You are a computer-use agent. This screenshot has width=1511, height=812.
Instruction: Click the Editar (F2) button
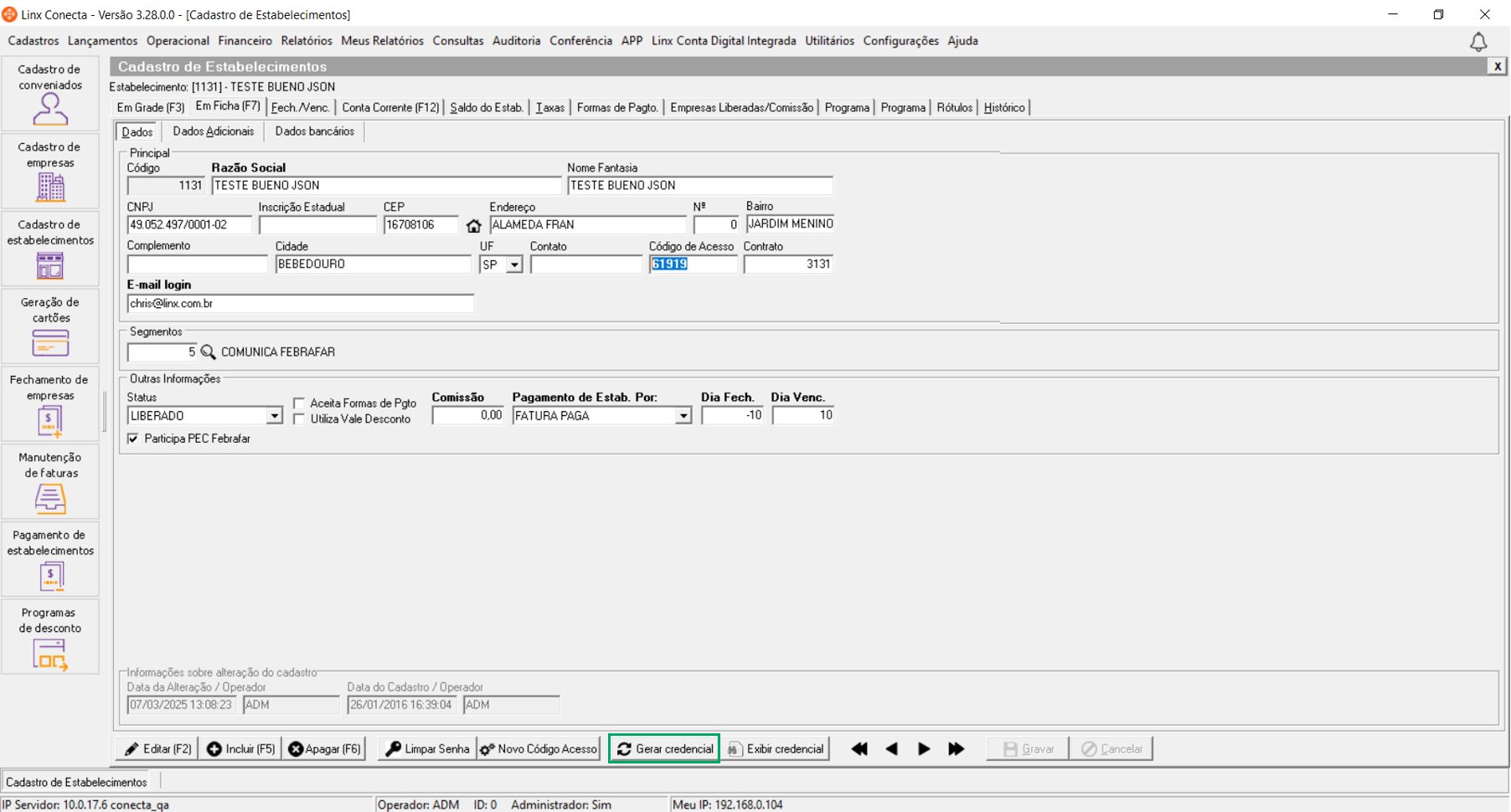[157, 749]
